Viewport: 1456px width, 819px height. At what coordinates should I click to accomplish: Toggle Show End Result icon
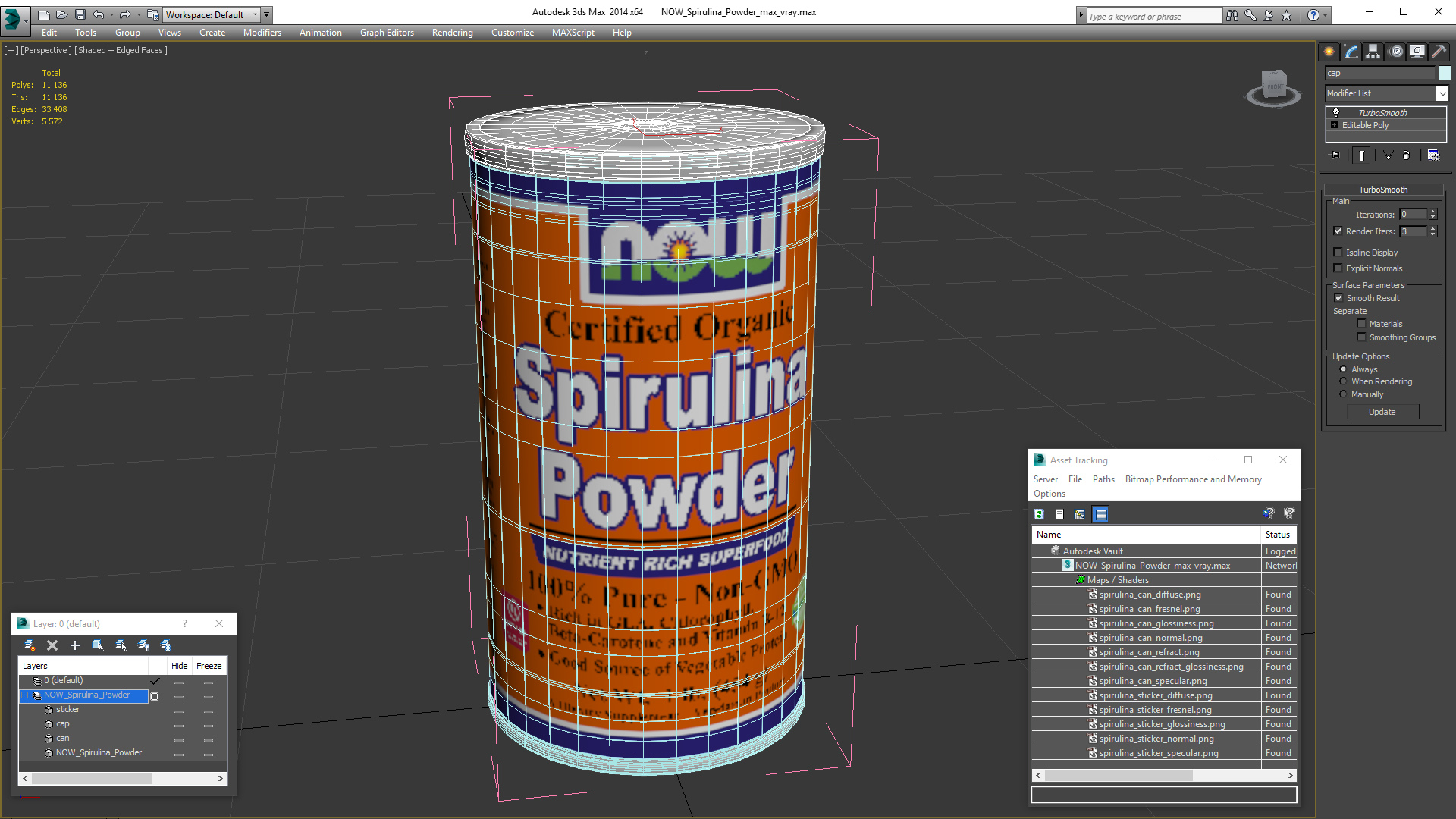point(1362,155)
